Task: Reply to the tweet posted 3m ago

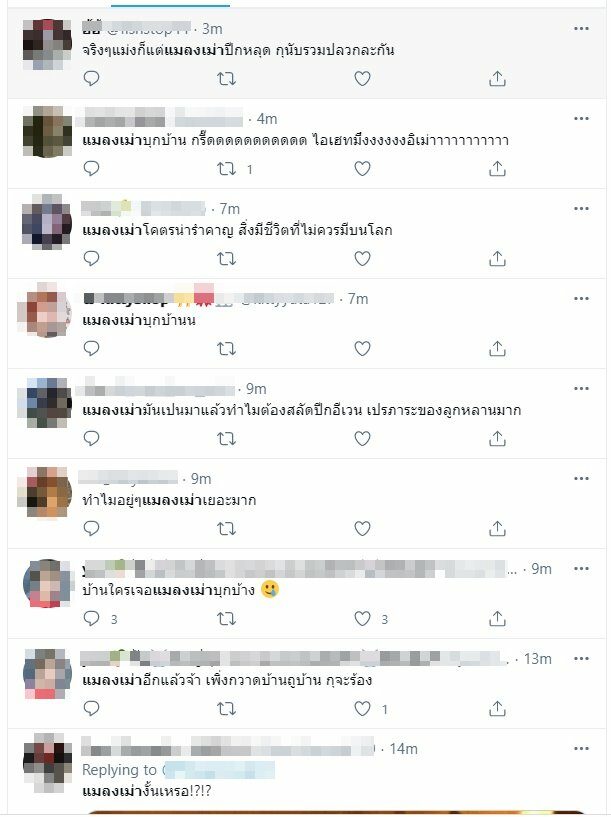Action: (x=92, y=79)
